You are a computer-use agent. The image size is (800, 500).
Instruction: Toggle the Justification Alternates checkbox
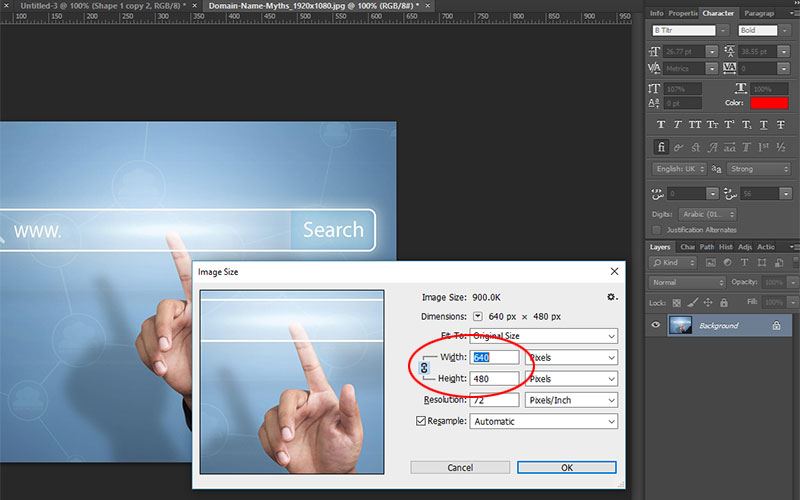tap(657, 230)
